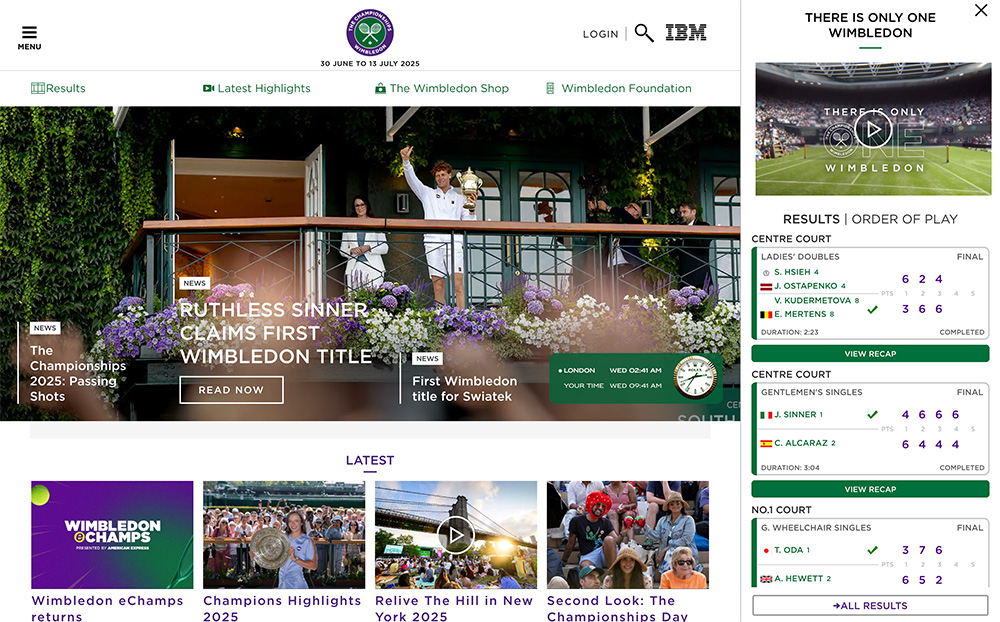Image resolution: width=1000 pixels, height=622 pixels.
Task: Click Wimbledon eChamps returns headline
Action: point(107,608)
